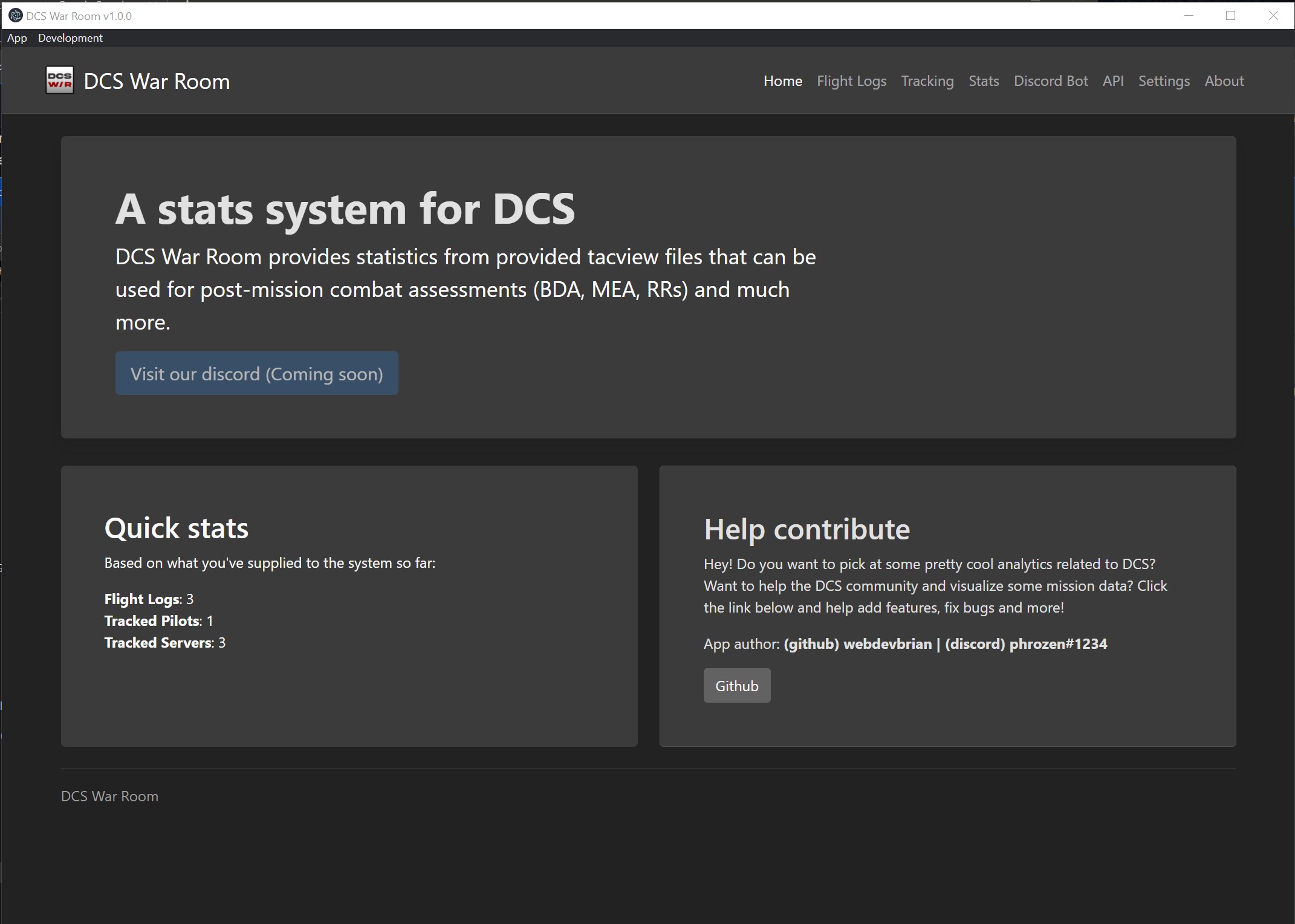Minimize the DCS War Room window

pos(1189,16)
